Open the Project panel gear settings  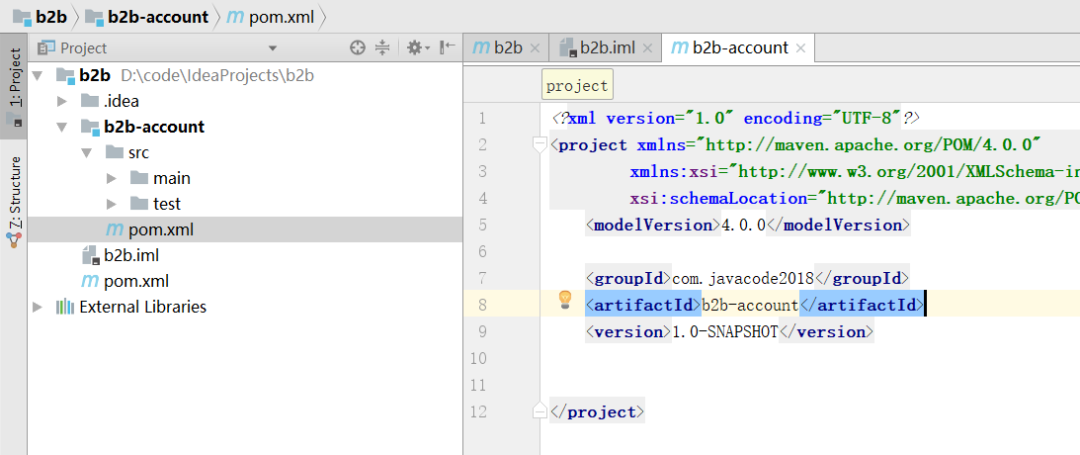point(416,48)
